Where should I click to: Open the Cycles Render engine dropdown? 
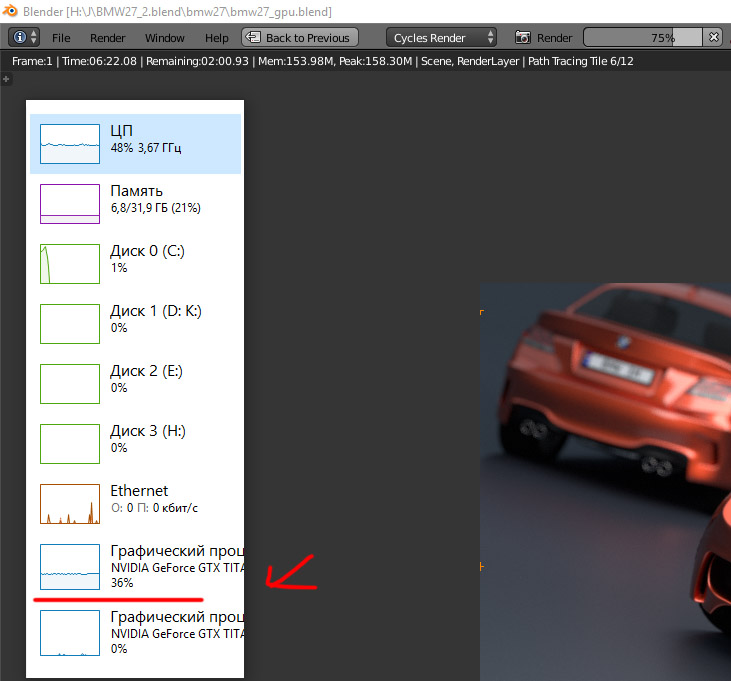[441, 37]
